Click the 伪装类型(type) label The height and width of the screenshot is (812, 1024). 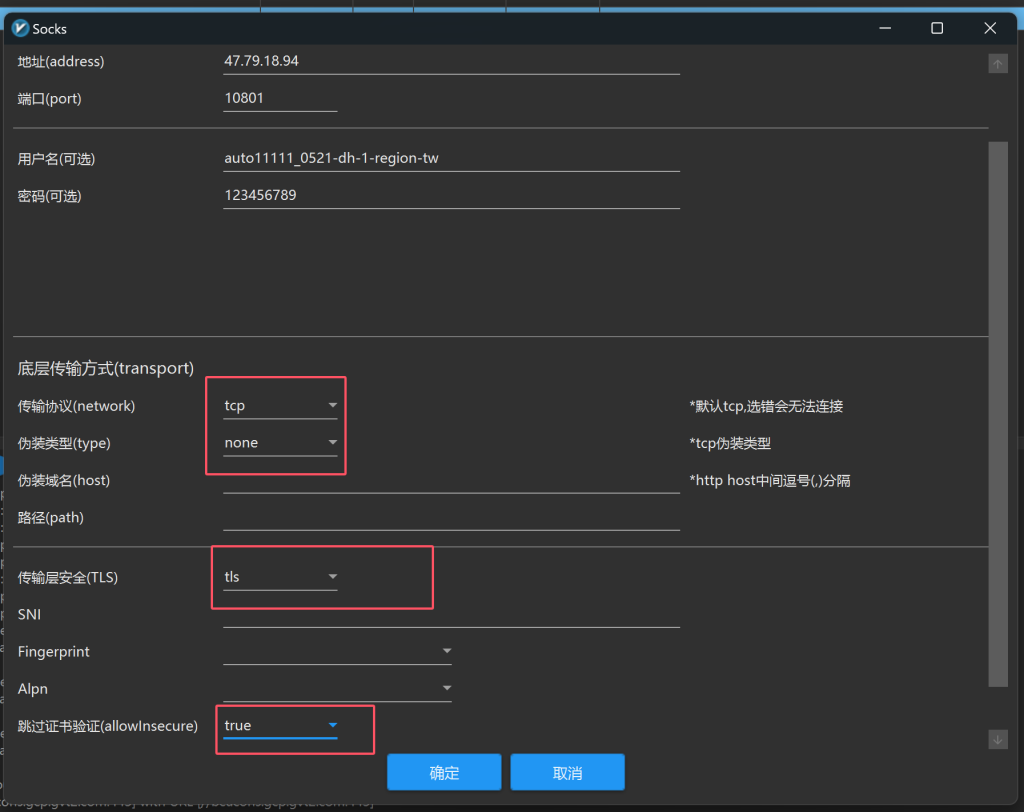(64, 444)
